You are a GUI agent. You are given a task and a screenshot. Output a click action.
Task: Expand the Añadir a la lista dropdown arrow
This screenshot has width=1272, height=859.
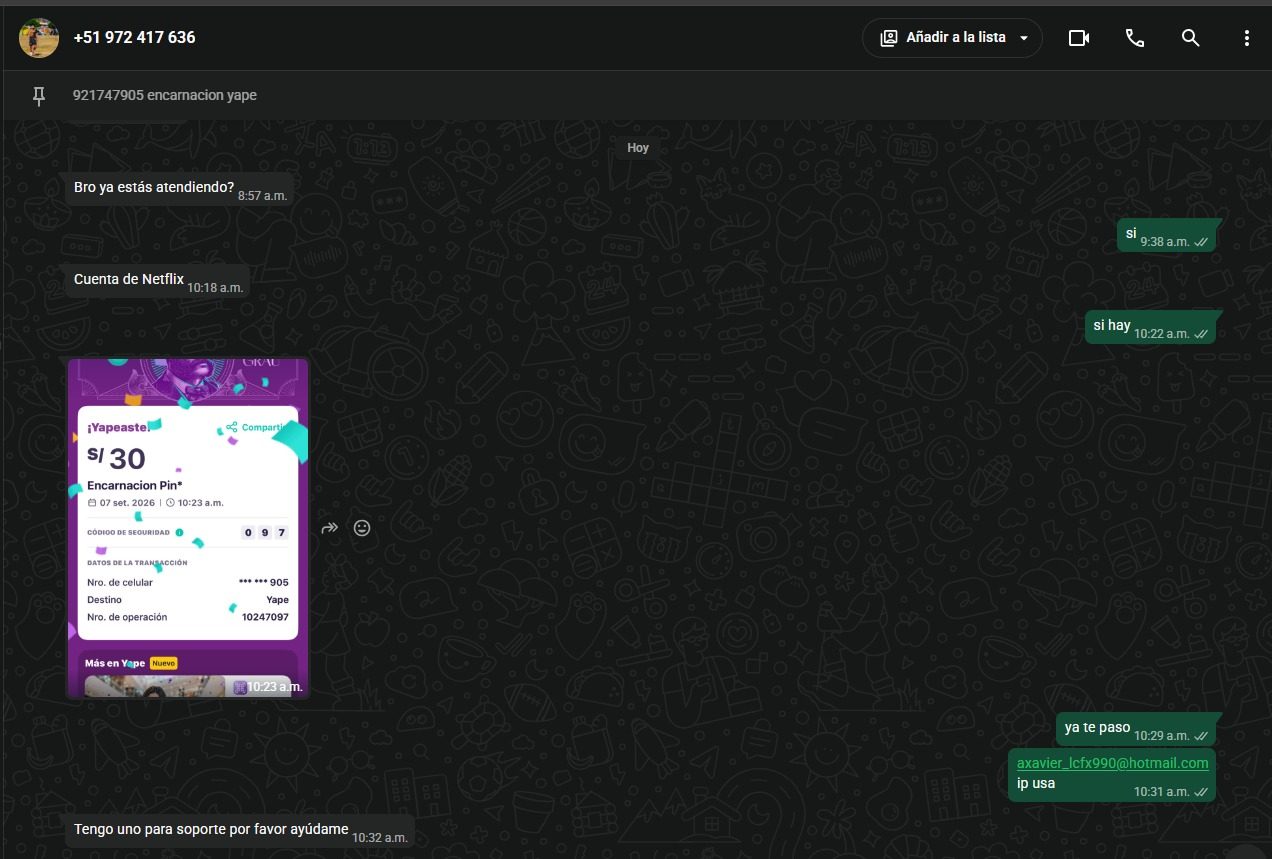click(x=1023, y=38)
